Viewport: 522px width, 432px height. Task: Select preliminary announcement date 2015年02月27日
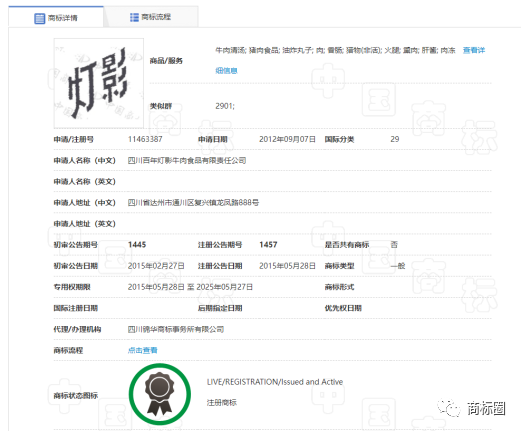(x=156, y=266)
